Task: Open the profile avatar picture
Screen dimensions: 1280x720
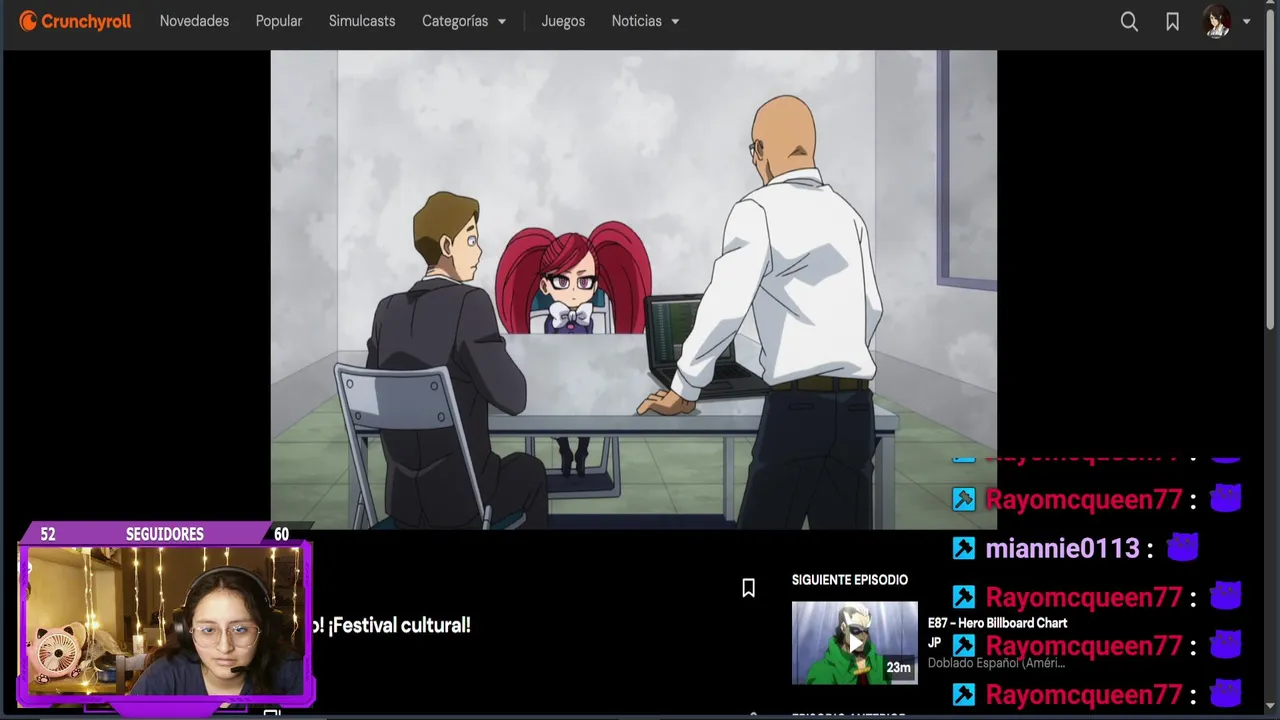Action: pos(1216,21)
